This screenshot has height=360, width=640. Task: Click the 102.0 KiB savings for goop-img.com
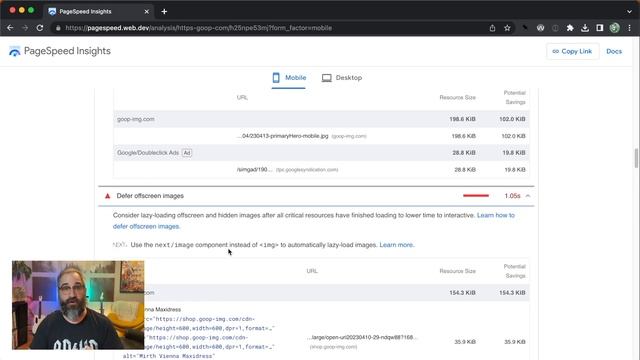pyautogui.click(x=512, y=119)
